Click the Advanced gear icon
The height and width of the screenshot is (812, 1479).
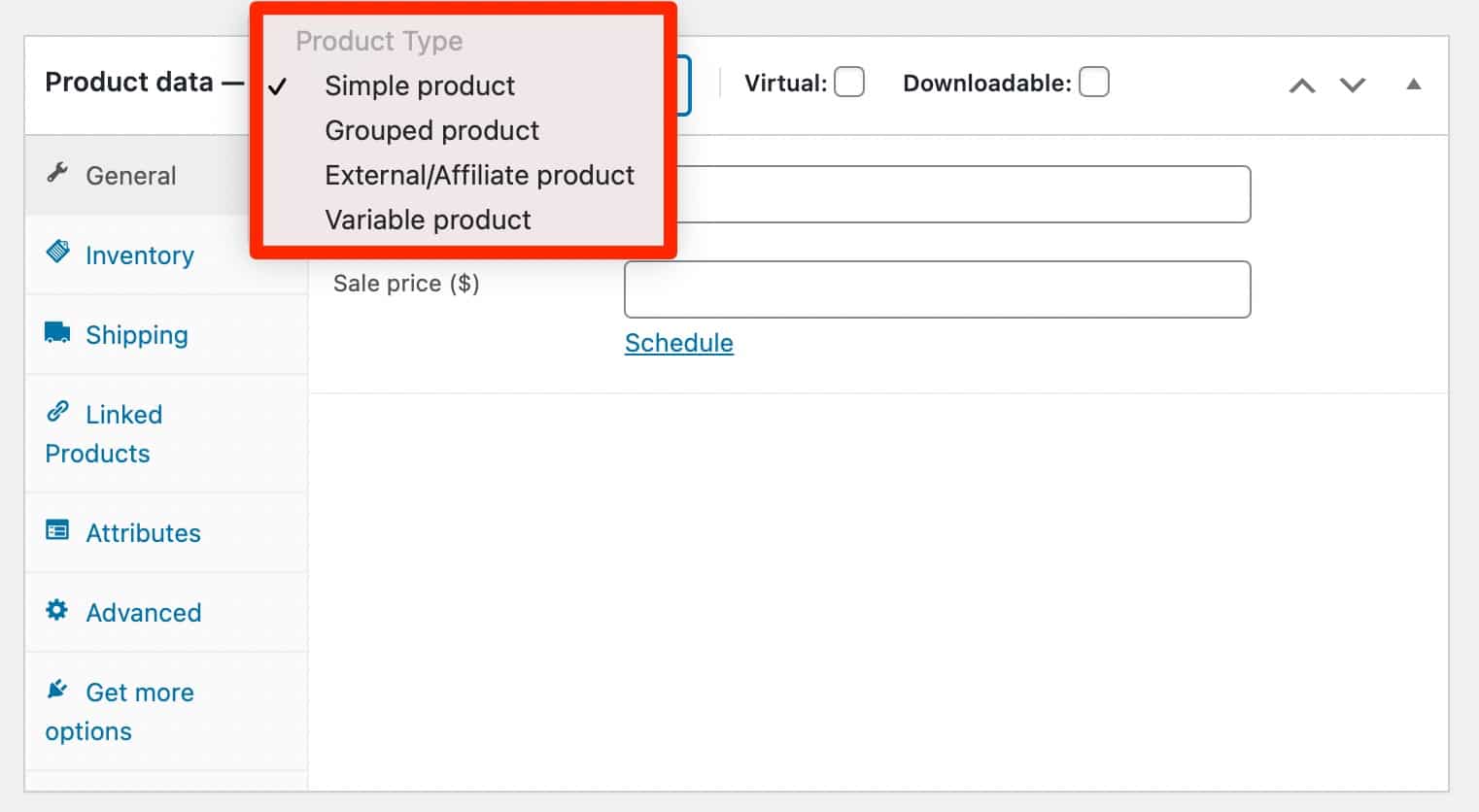click(56, 611)
